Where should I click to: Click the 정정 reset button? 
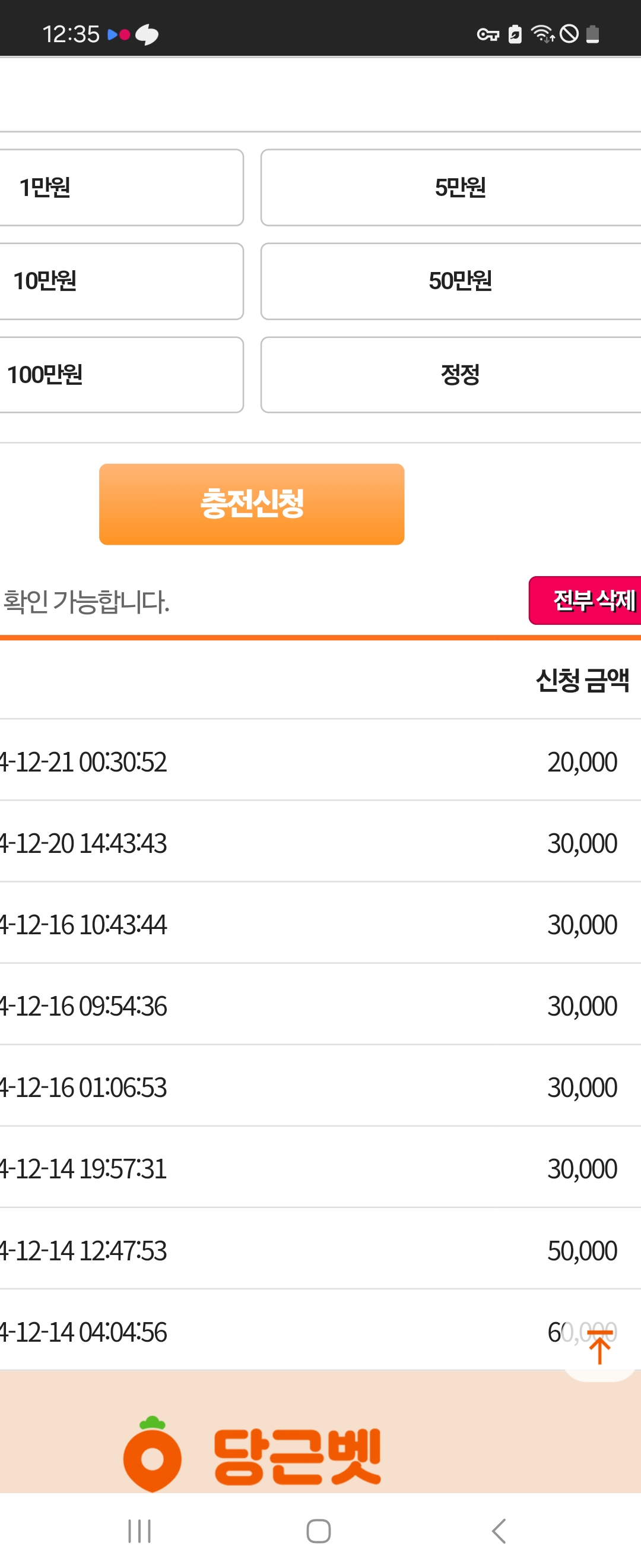click(450, 375)
